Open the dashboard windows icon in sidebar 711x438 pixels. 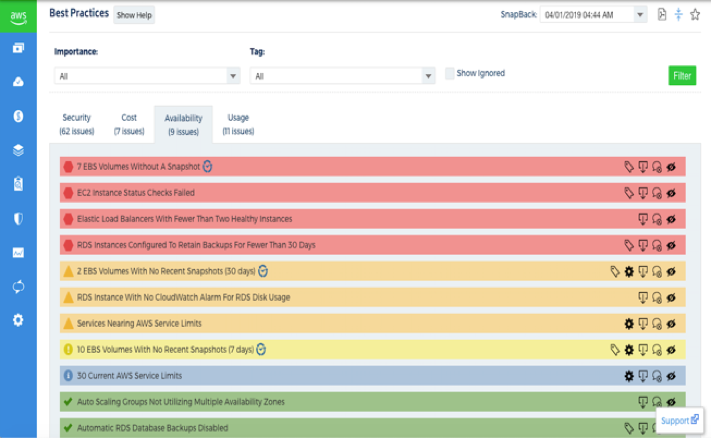pos(18,48)
